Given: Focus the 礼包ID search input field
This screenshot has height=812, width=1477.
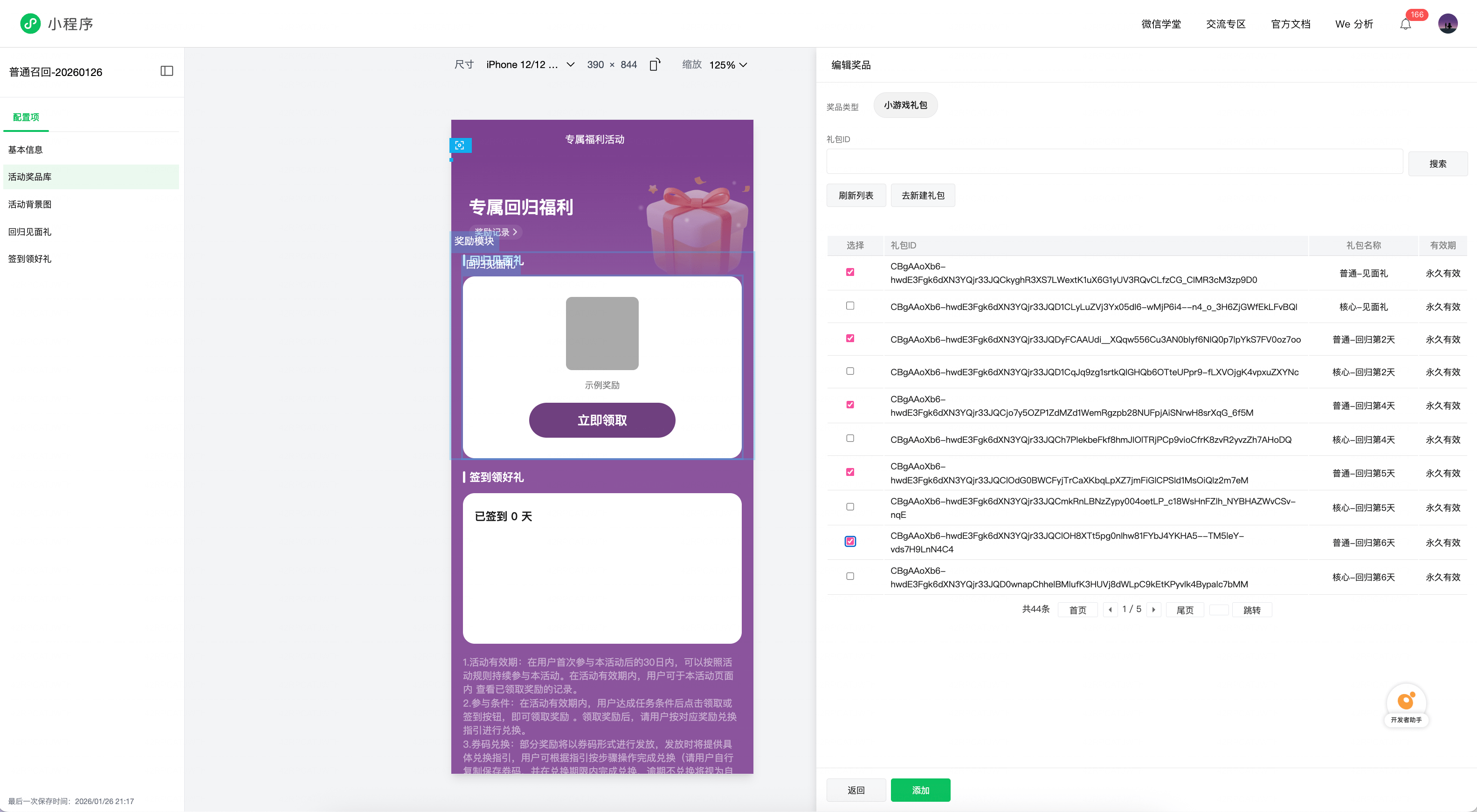Looking at the screenshot, I should [1114, 162].
